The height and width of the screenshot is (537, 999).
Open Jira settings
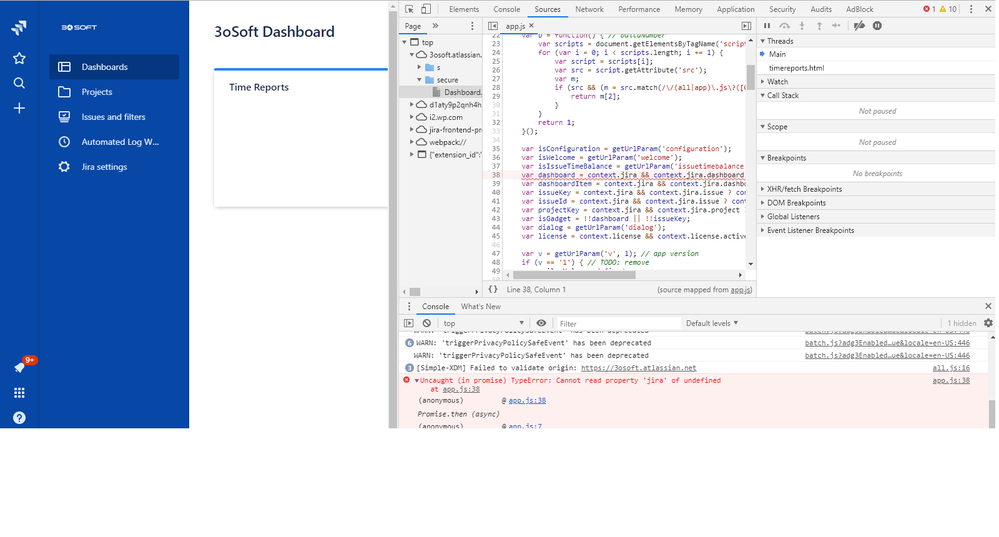[114, 167]
